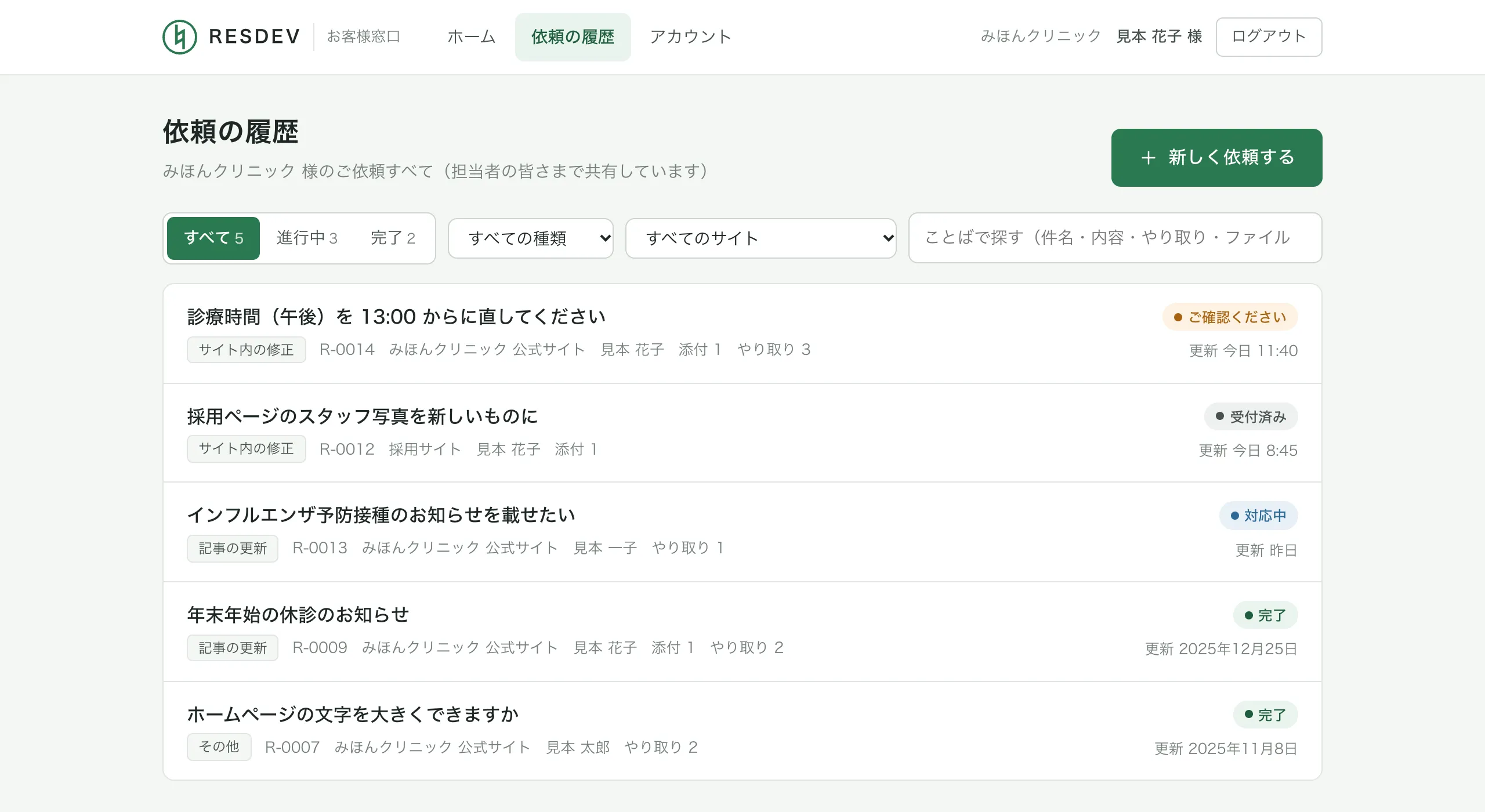Click the 記事の更新 tag on R-0009 row

[x=232, y=648]
